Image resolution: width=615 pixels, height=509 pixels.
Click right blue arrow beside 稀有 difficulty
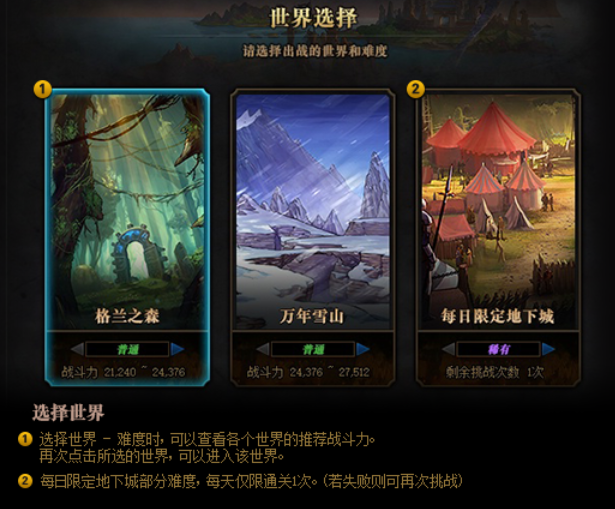[x=548, y=349]
